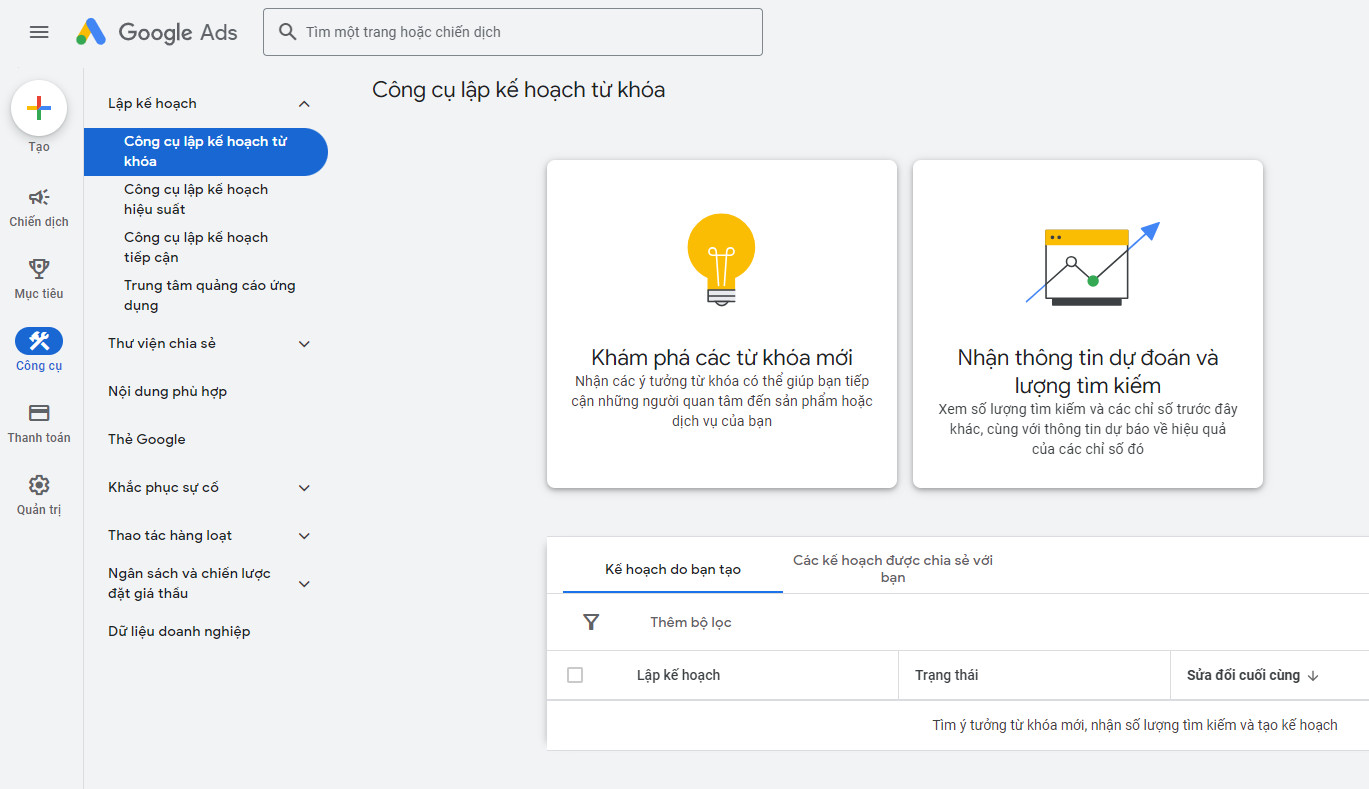1369x789 pixels.
Task: Collapse the Lập kế hoạch section
Action: 304,103
